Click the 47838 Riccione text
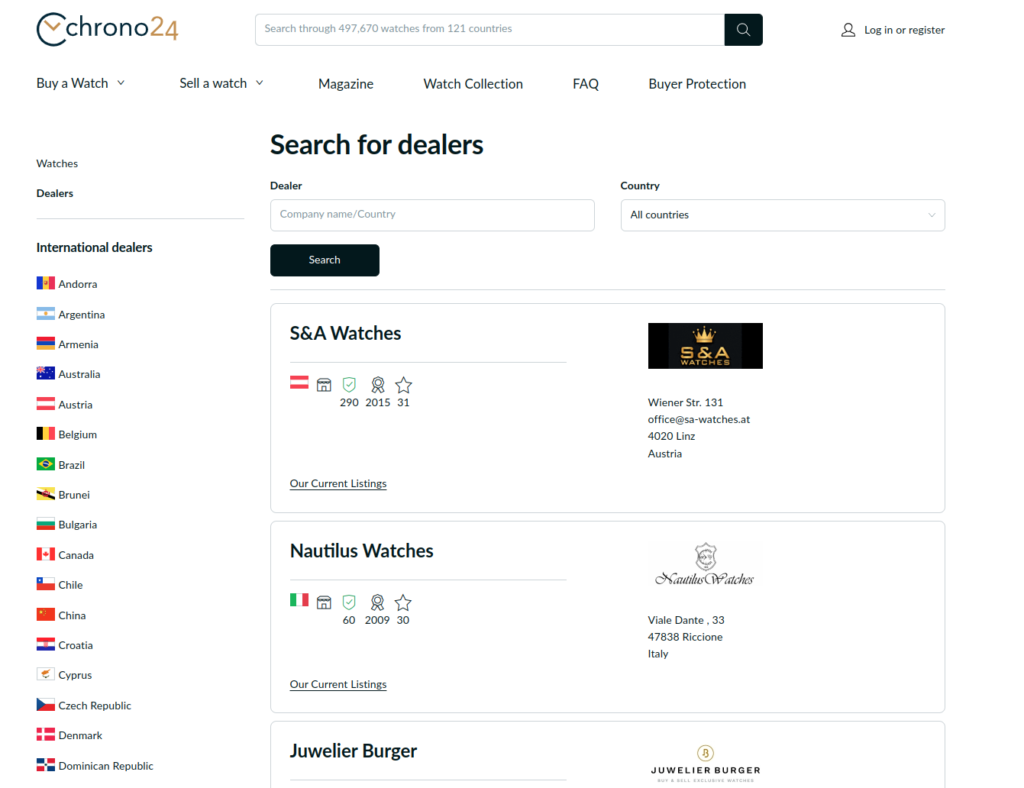 tap(685, 637)
